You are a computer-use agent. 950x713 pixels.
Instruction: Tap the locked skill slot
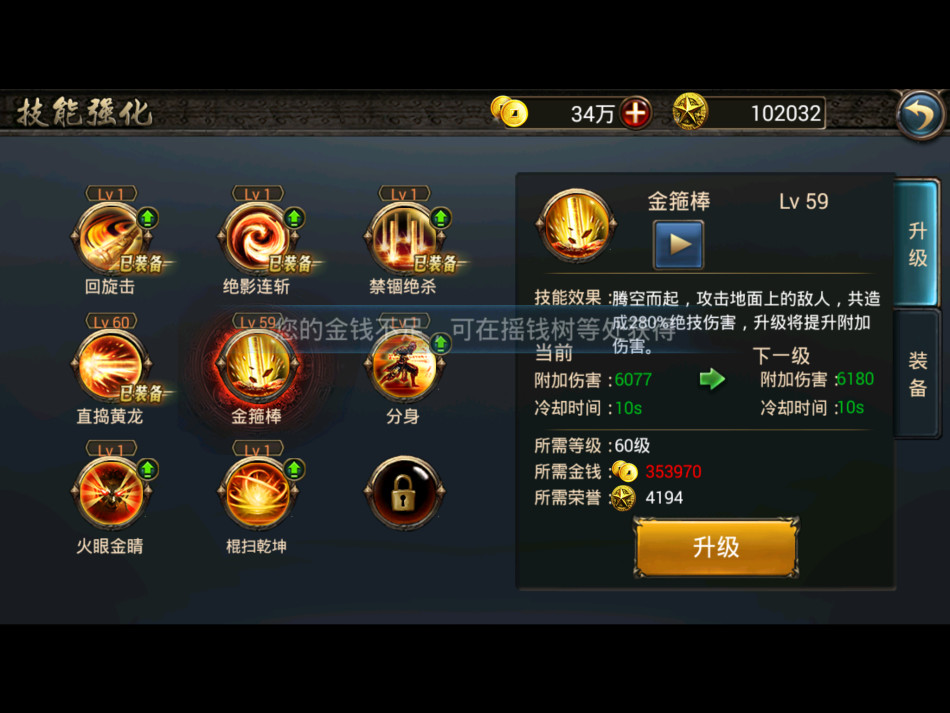(x=405, y=493)
